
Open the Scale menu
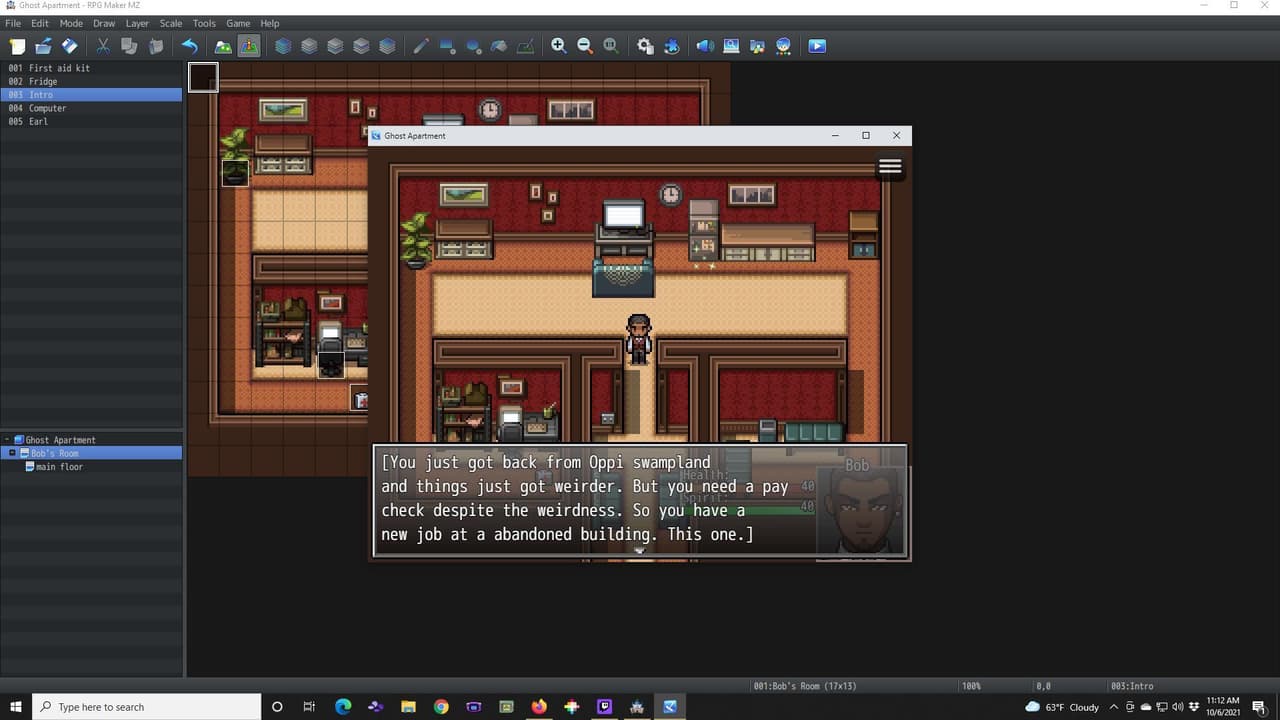coord(171,23)
